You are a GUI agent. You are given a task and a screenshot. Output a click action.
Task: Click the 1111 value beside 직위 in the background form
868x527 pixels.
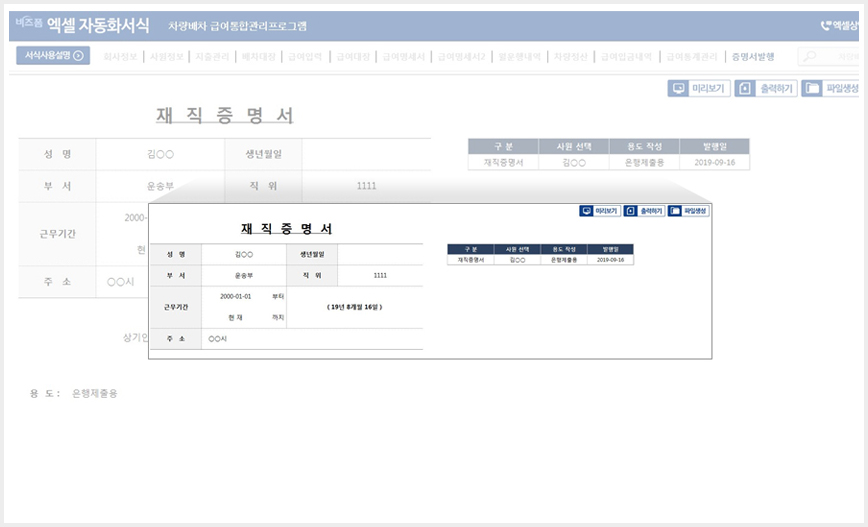[x=366, y=186]
